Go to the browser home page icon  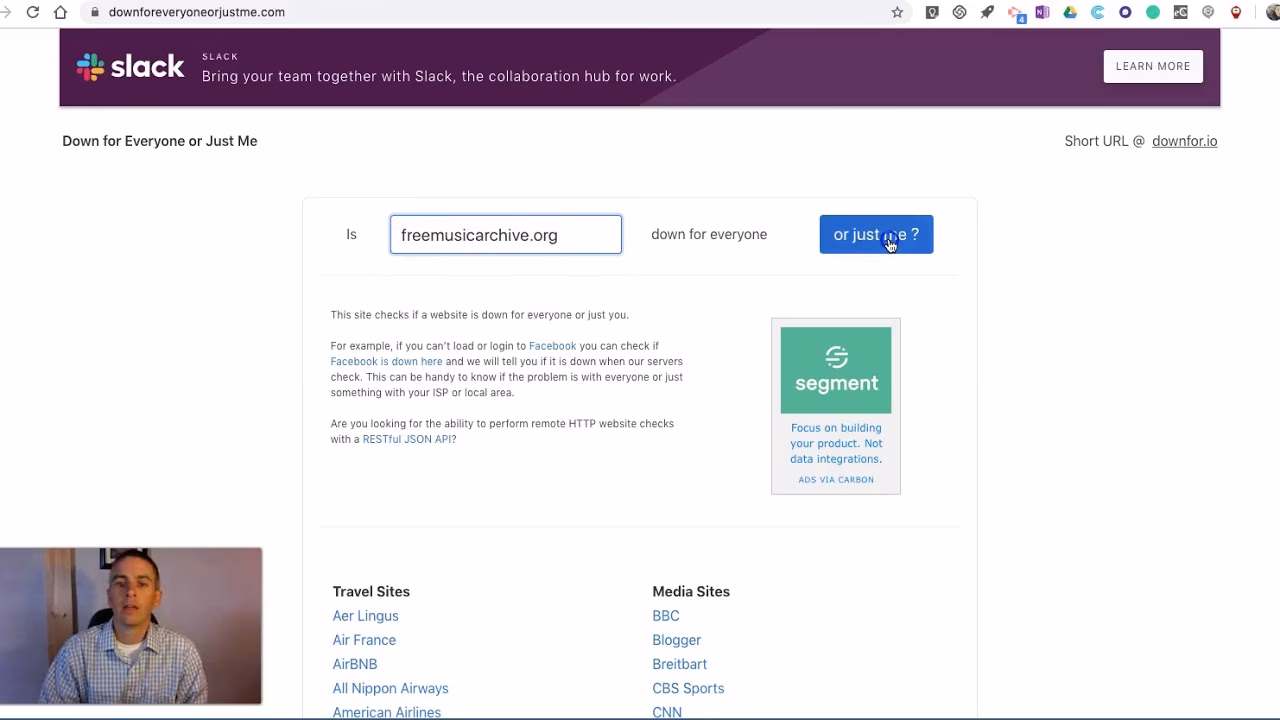[x=61, y=12]
